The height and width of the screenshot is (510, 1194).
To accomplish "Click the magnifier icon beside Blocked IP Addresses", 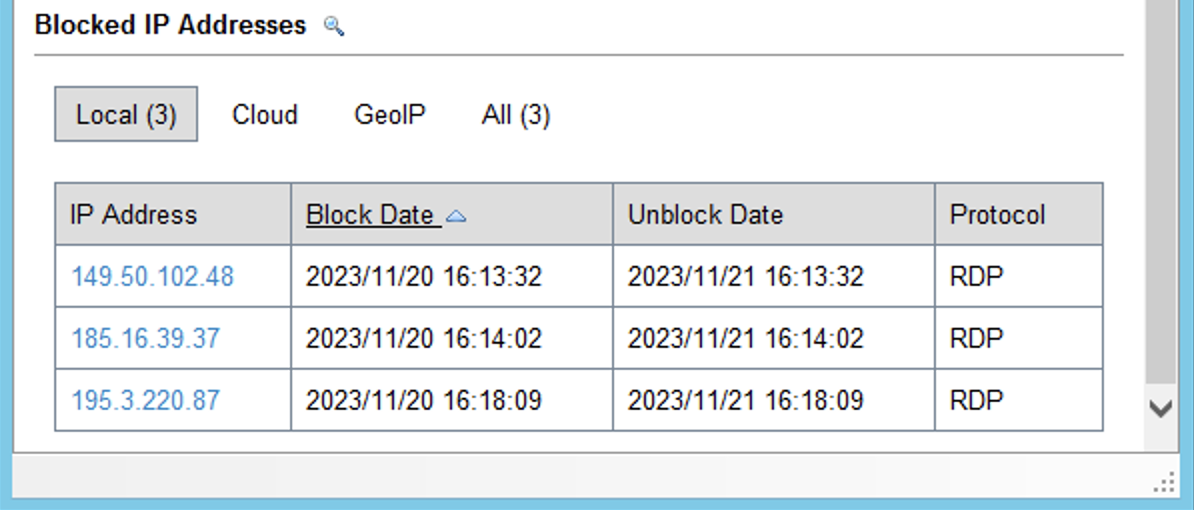I will [335, 28].
